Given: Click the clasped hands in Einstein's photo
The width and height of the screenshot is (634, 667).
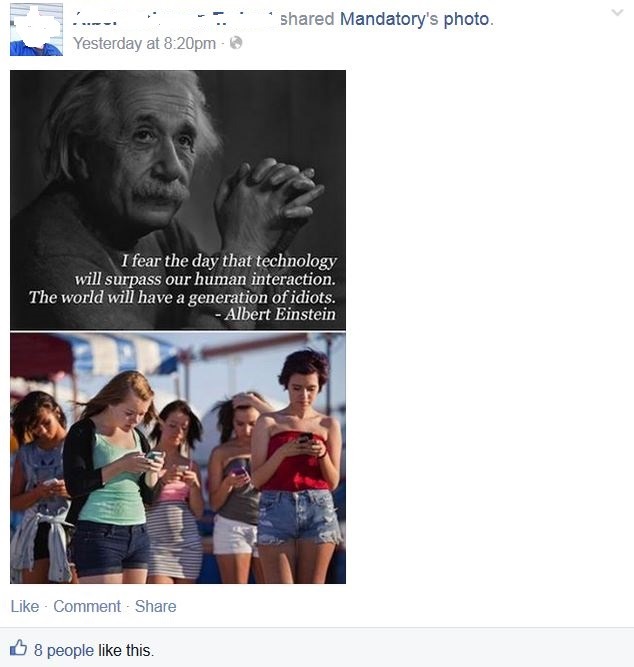Looking at the screenshot, I should click(x=268, y=196).
